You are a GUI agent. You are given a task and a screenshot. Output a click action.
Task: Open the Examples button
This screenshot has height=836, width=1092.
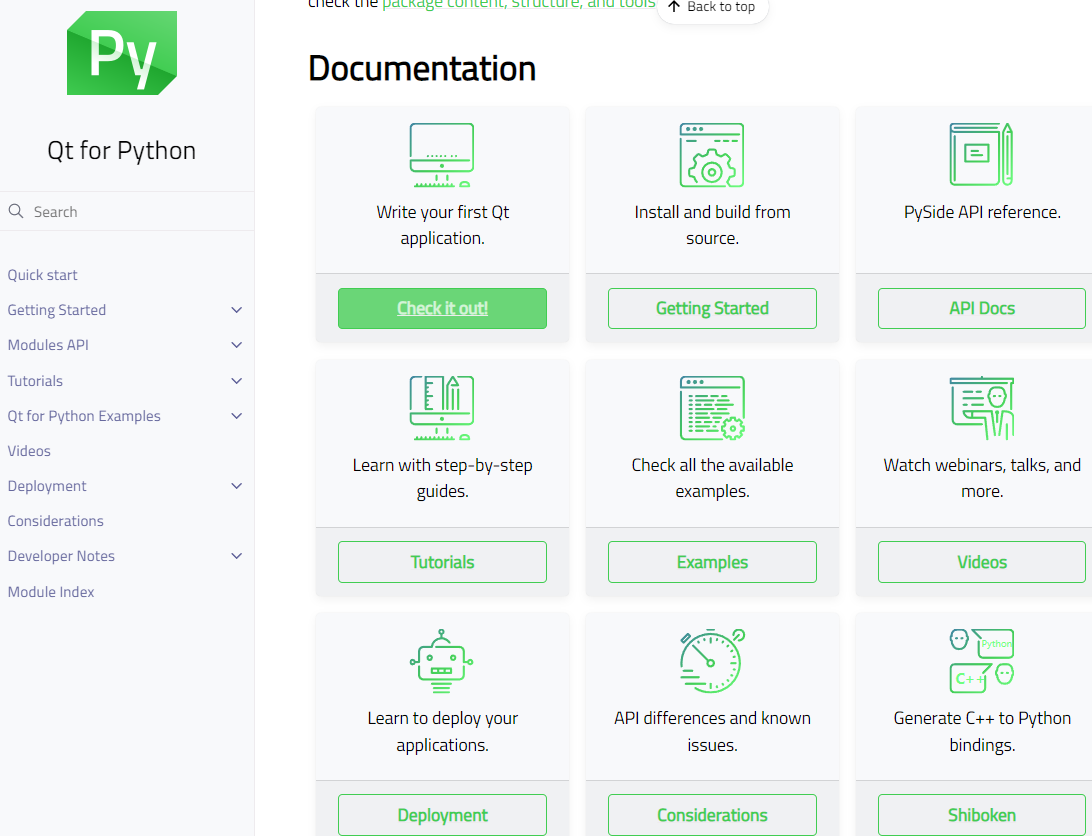(x=712, y=562)
